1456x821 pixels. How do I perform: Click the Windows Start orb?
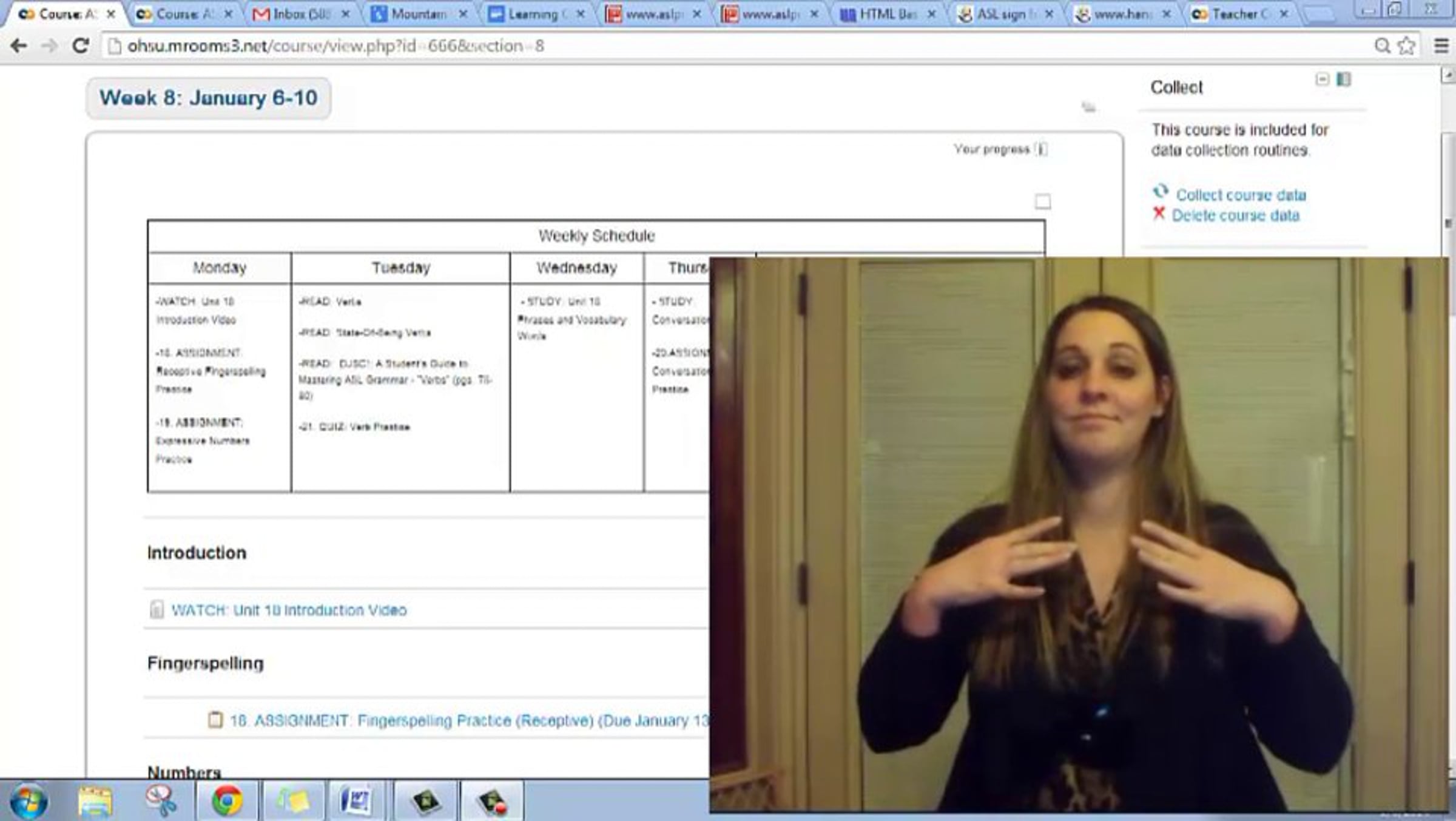tap(29, 801)
